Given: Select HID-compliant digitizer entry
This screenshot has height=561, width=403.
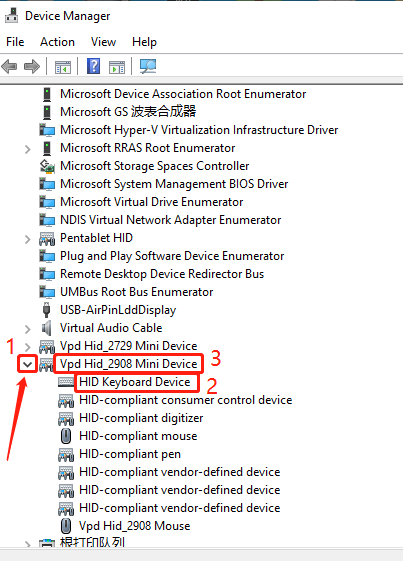Looking at the screenshot, I should pyautogui.click(x=141, y=418).
